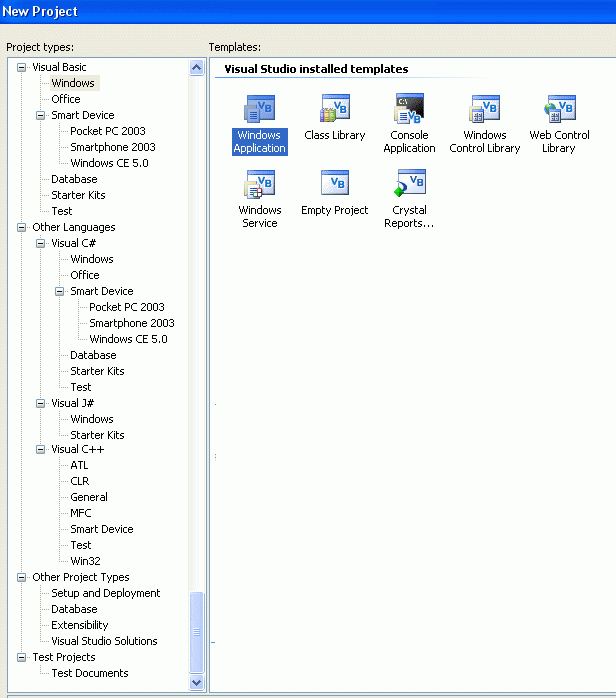Click the project types scroll up arrow
Screen dimensions: 616x698
click(x=197, y=68)
